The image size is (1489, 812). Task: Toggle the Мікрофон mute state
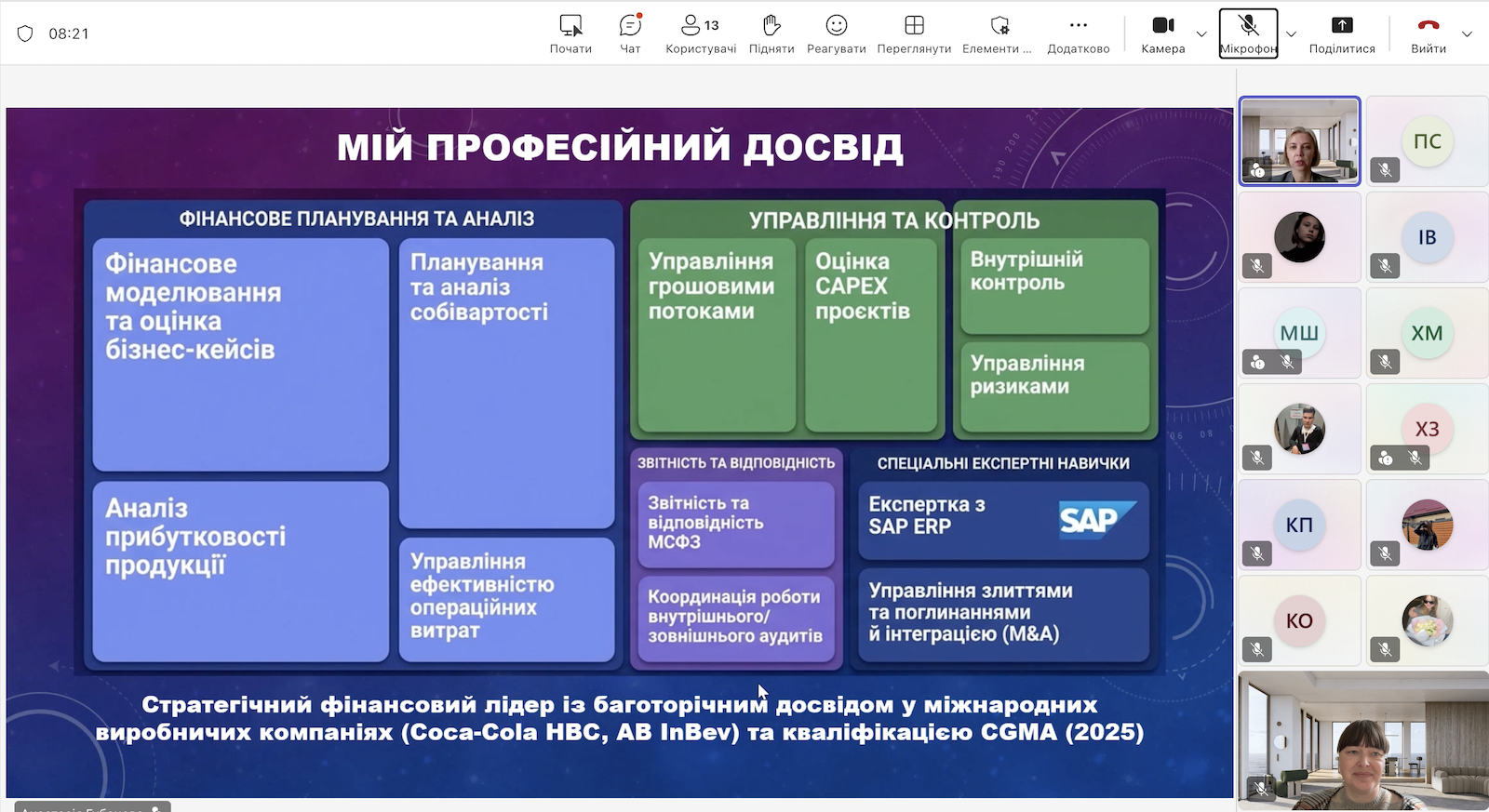click(x=1248, y=33)
